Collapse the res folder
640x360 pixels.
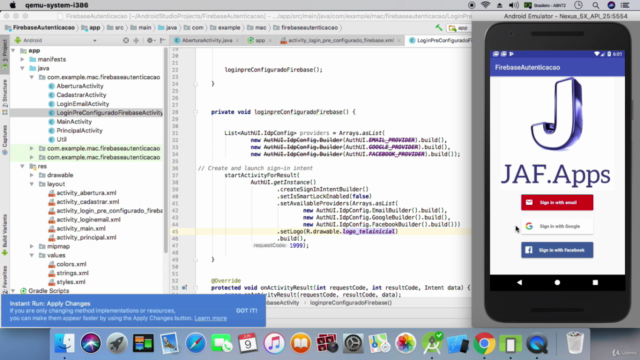click(22, 167)
